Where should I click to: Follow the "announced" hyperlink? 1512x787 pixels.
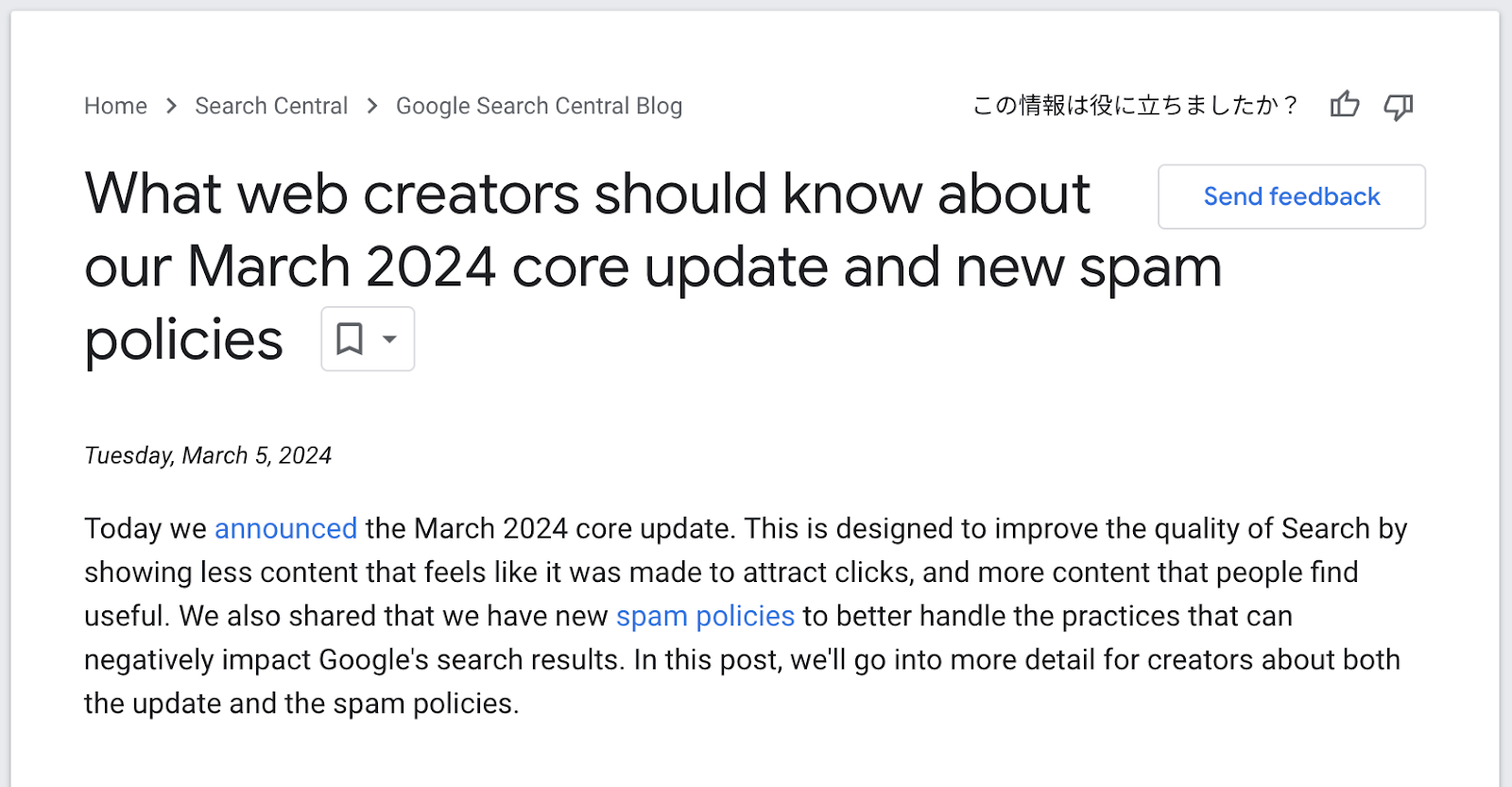[285, 528]
